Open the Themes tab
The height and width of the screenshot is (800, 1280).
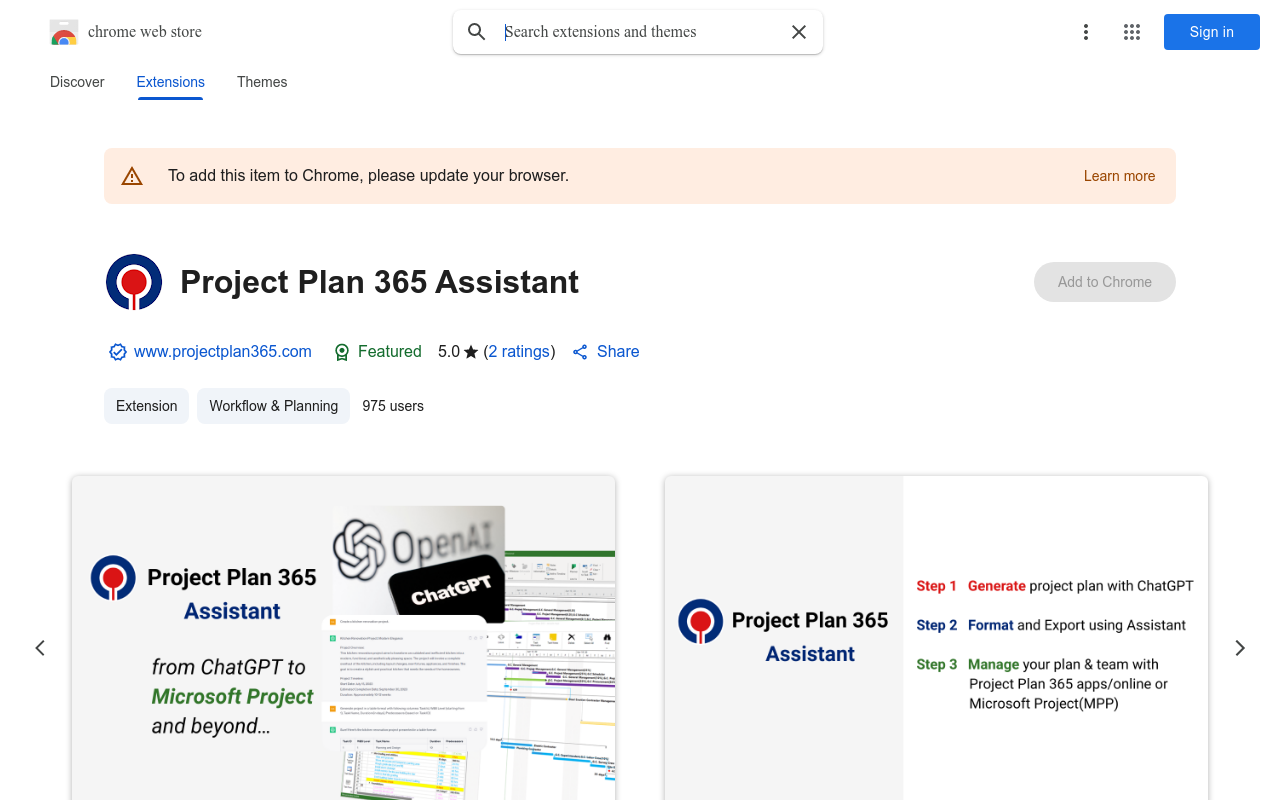coord(262,82)
